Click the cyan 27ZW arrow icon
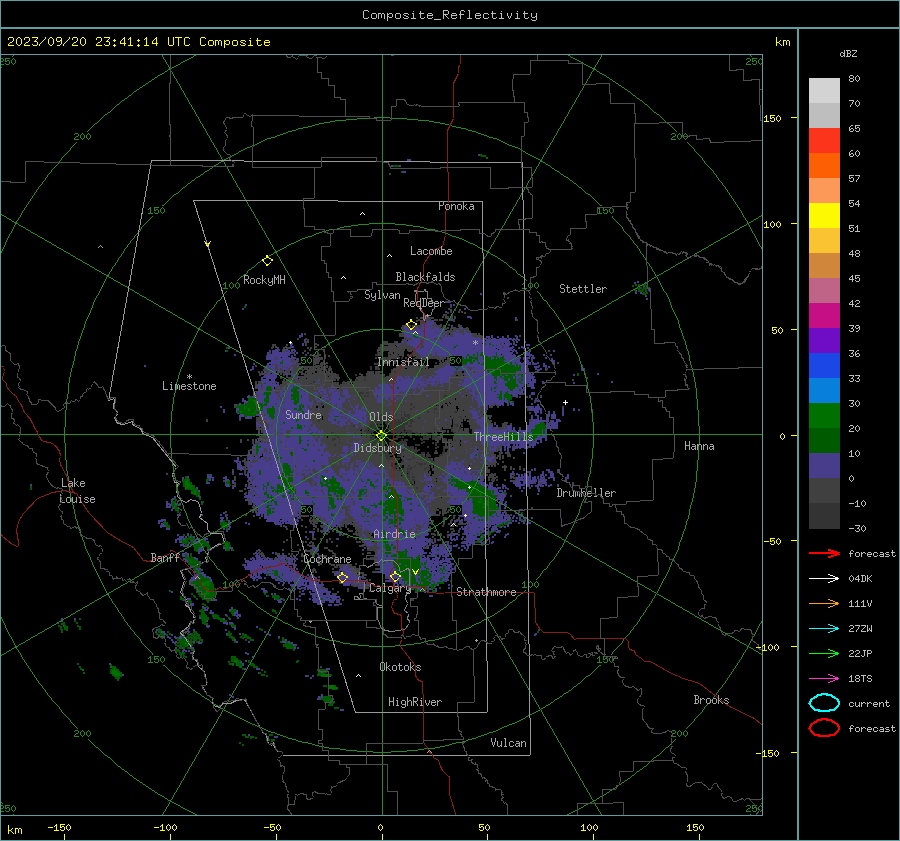The height and width of the screenshot is (841, 900). click(824, 629)
